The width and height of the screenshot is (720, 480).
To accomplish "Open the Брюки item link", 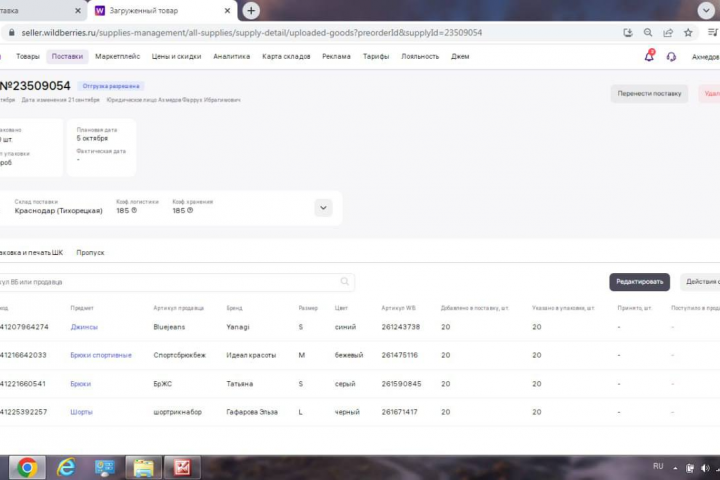I will [80, 384].
